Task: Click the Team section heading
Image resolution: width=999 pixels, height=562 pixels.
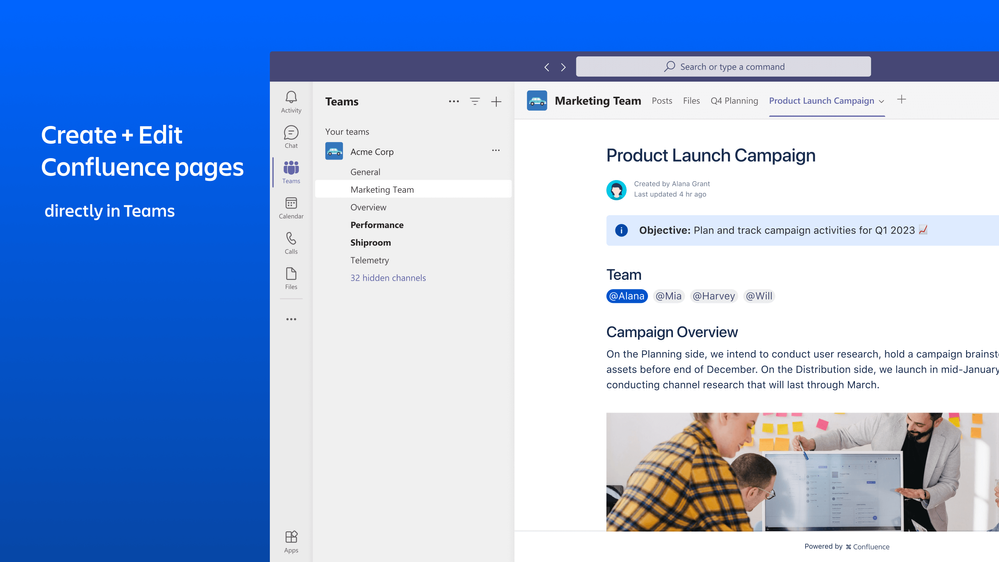Action: tap(624, 275)
